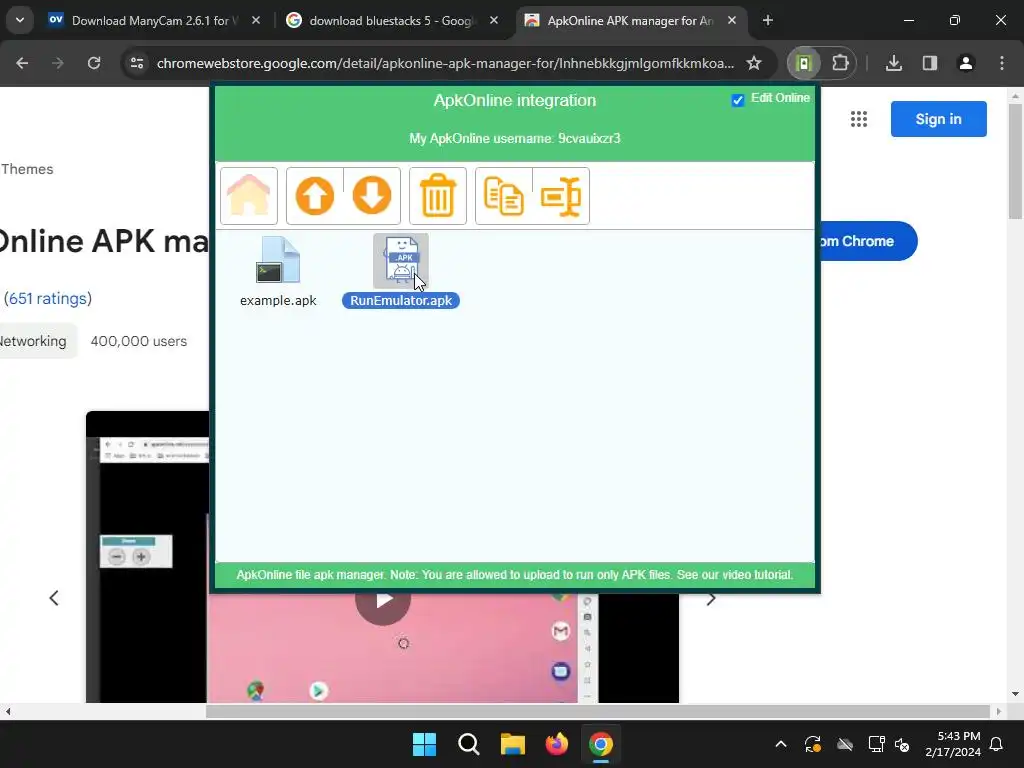
Task: Click the Sign in button
Action: 938,119
